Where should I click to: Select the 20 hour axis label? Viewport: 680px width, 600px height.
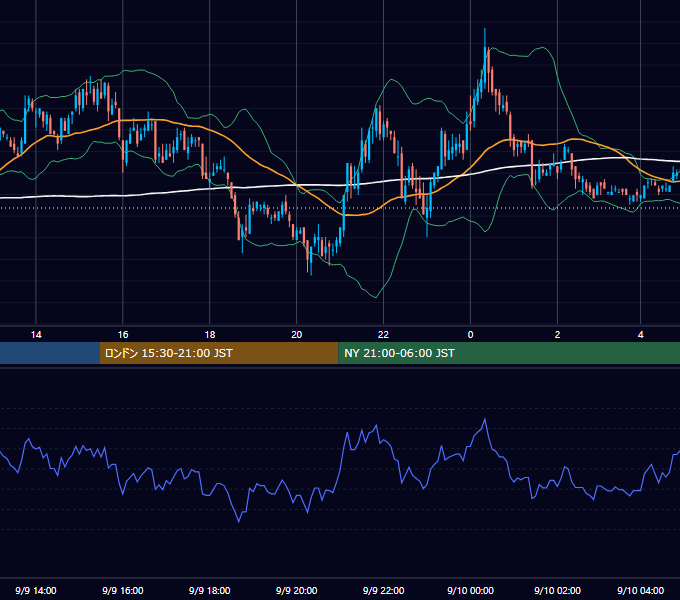(x=297, y=334)
